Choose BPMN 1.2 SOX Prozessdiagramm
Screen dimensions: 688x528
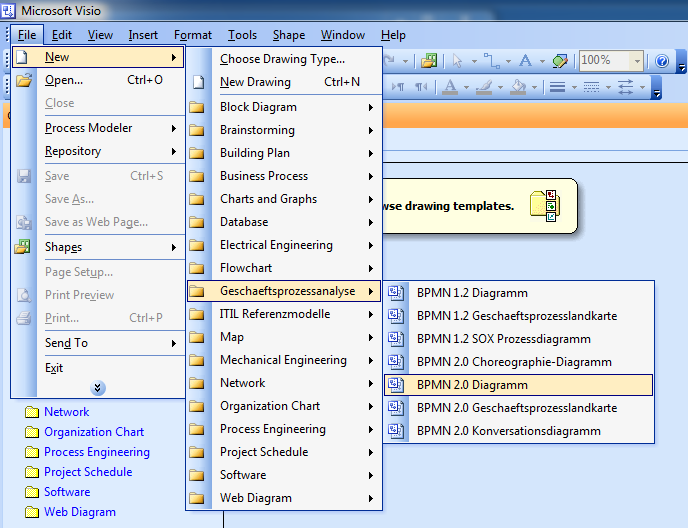coord(518,339)
